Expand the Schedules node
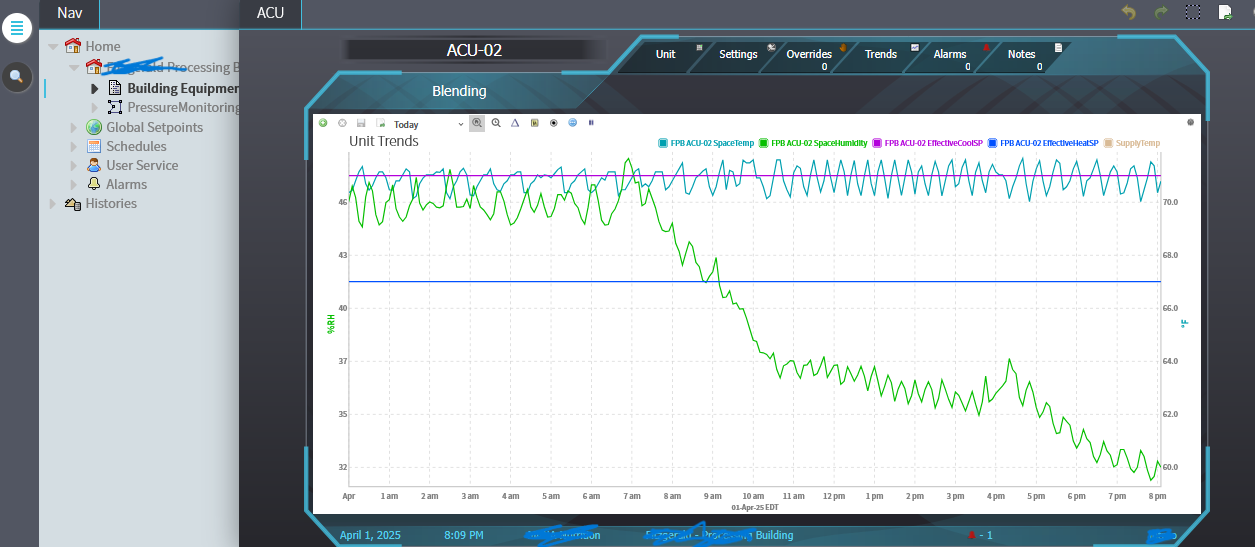 pyautogui.click(x=73, y=146)
